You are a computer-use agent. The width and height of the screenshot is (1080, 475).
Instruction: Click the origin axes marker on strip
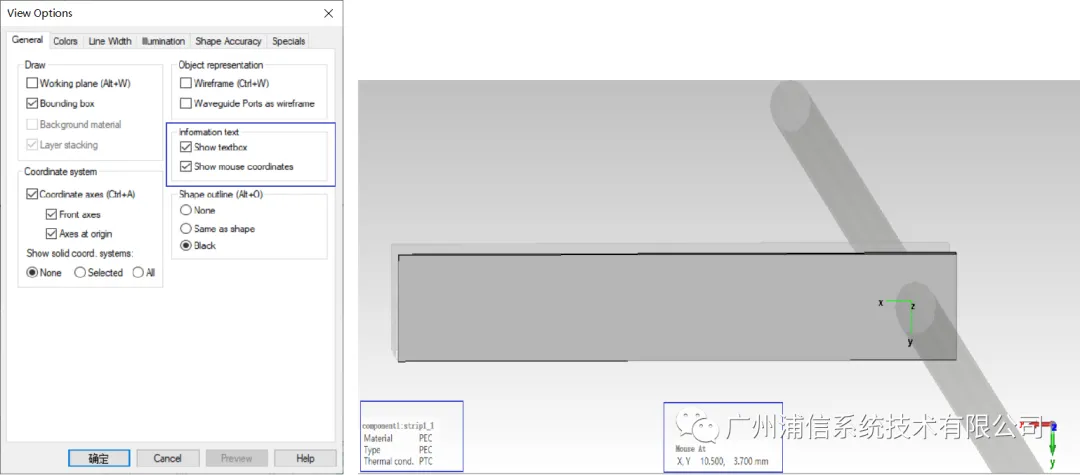click(901, 318)
